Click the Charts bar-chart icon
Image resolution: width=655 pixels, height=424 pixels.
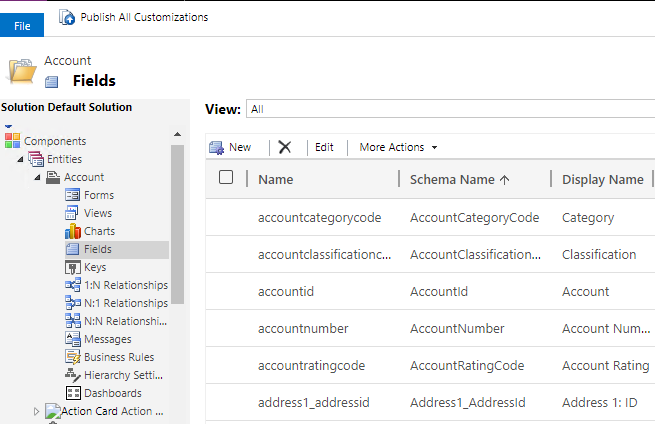73,231
